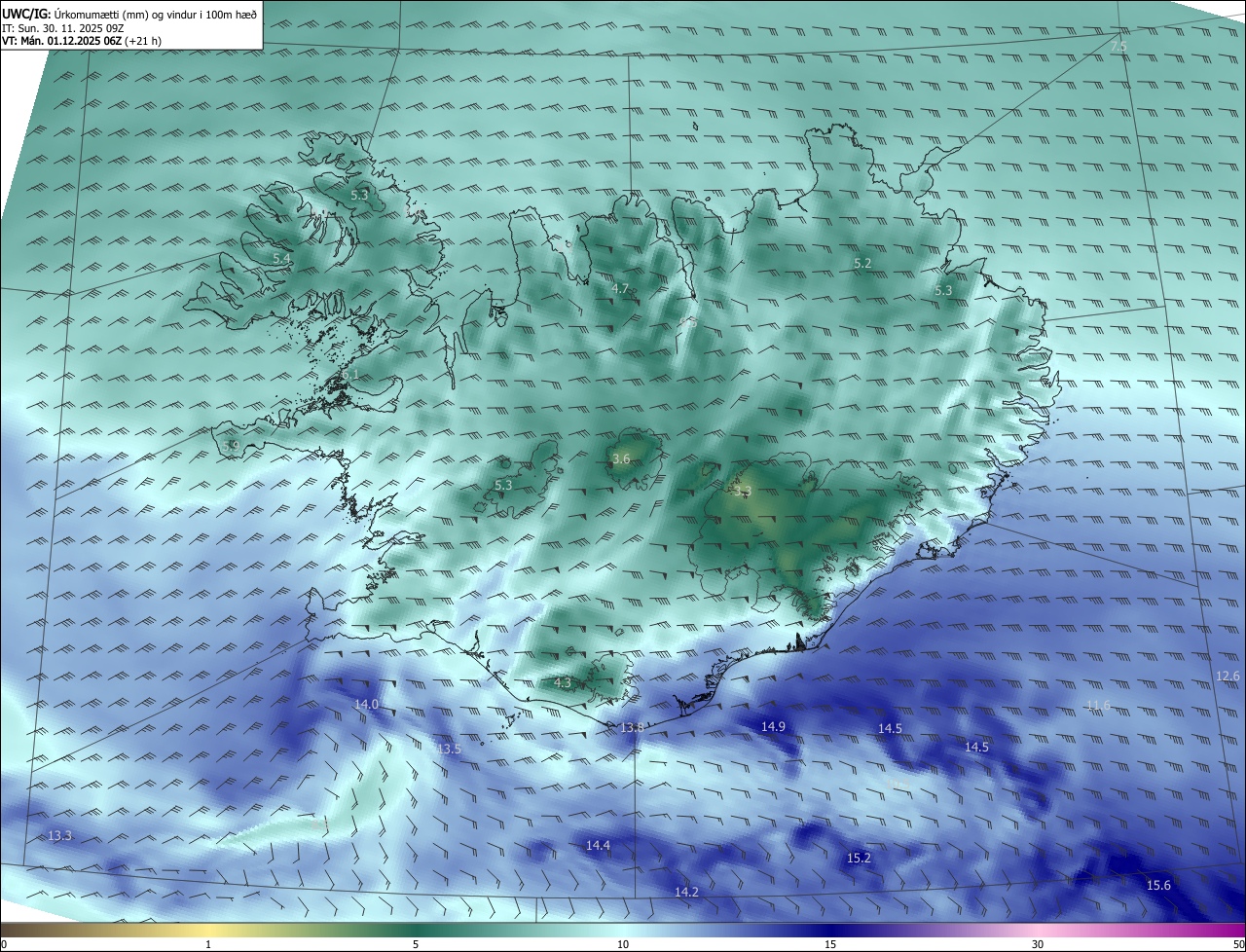Click the 15.2 value label
Image resolution: width=1246 pixels, height=952 pixels.
pyautogui.click(x=859, y=859)
